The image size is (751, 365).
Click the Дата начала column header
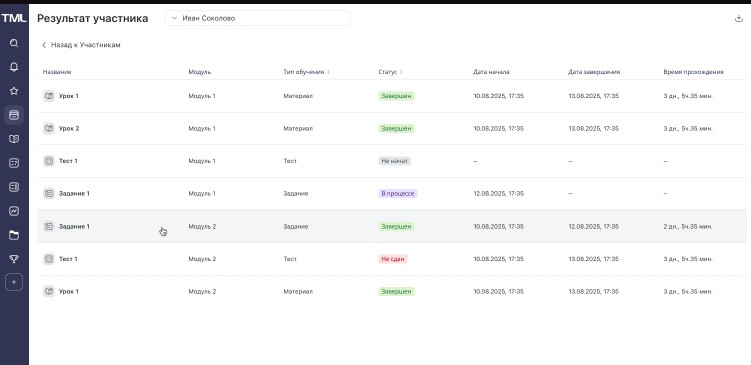click(491, 72)
